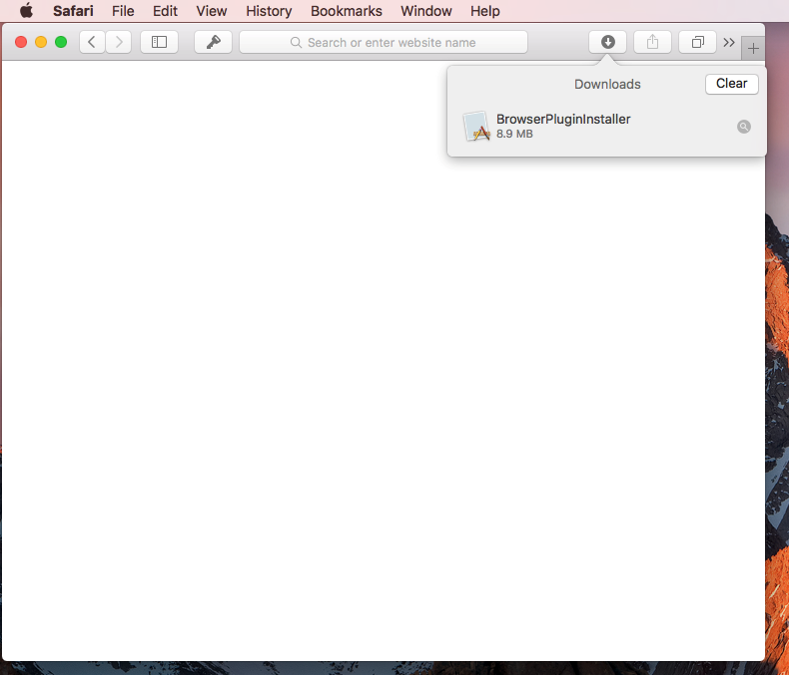Expand the toolbar overflow chevrons
789x675 pixels.
click(729, 42)
